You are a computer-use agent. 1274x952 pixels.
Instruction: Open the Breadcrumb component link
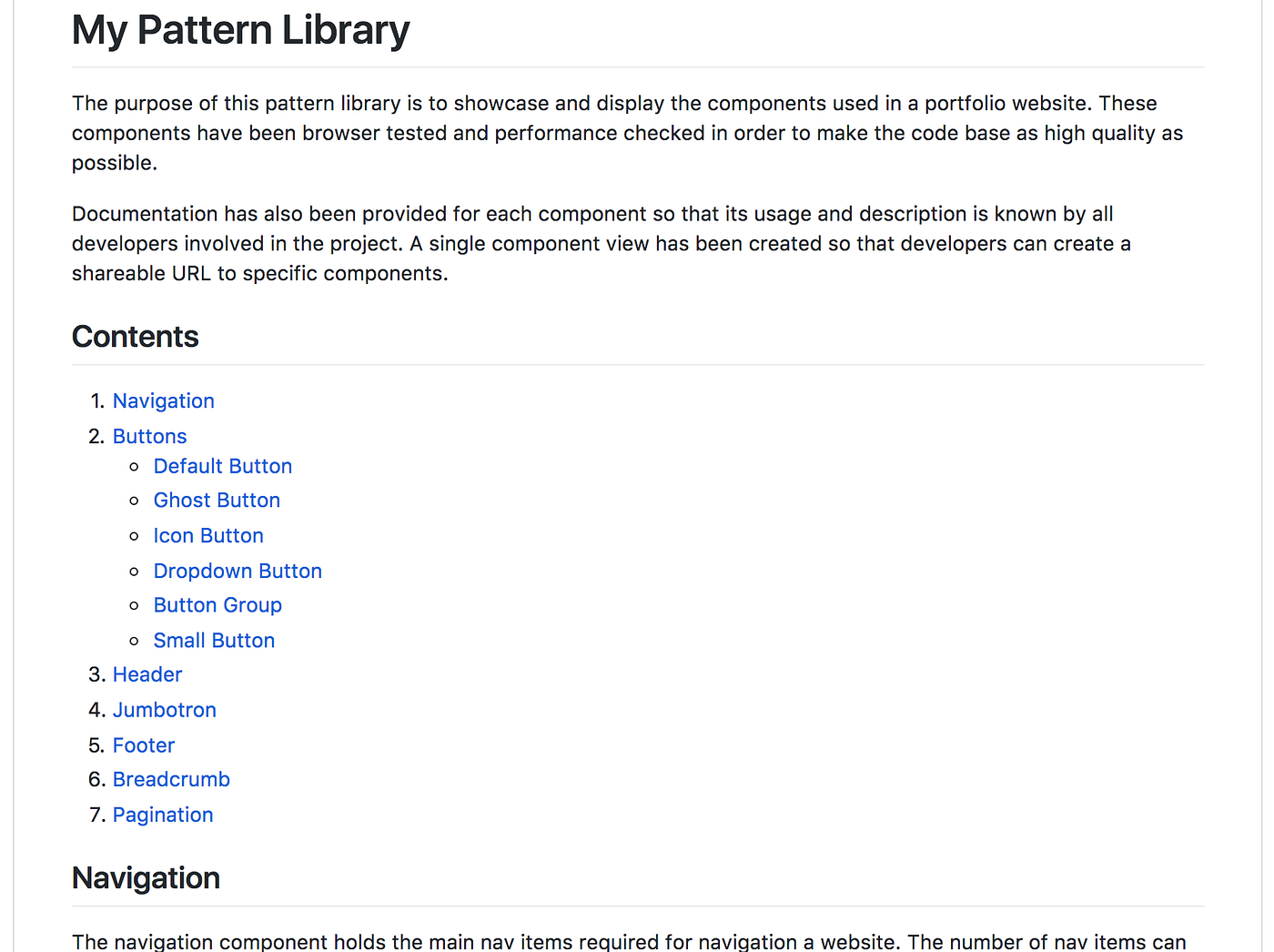(171, 779)
